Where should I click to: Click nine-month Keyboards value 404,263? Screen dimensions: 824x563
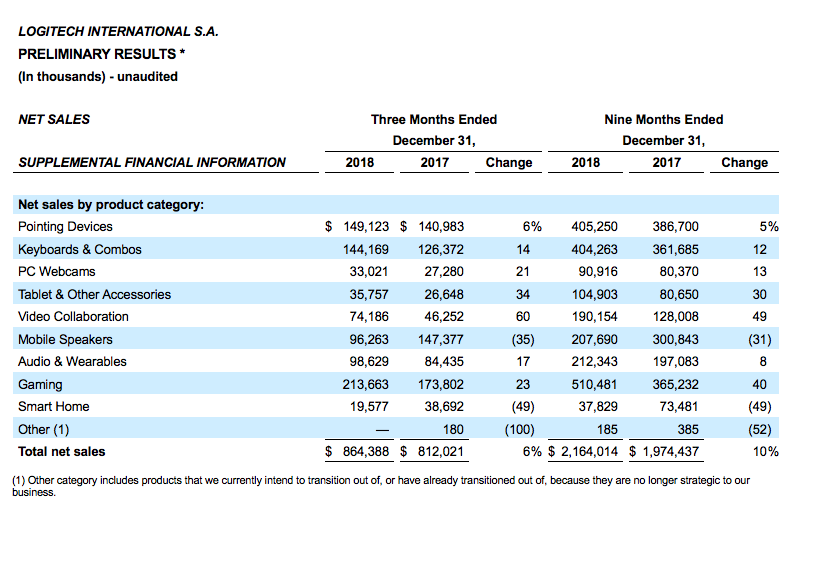[594, 249]
